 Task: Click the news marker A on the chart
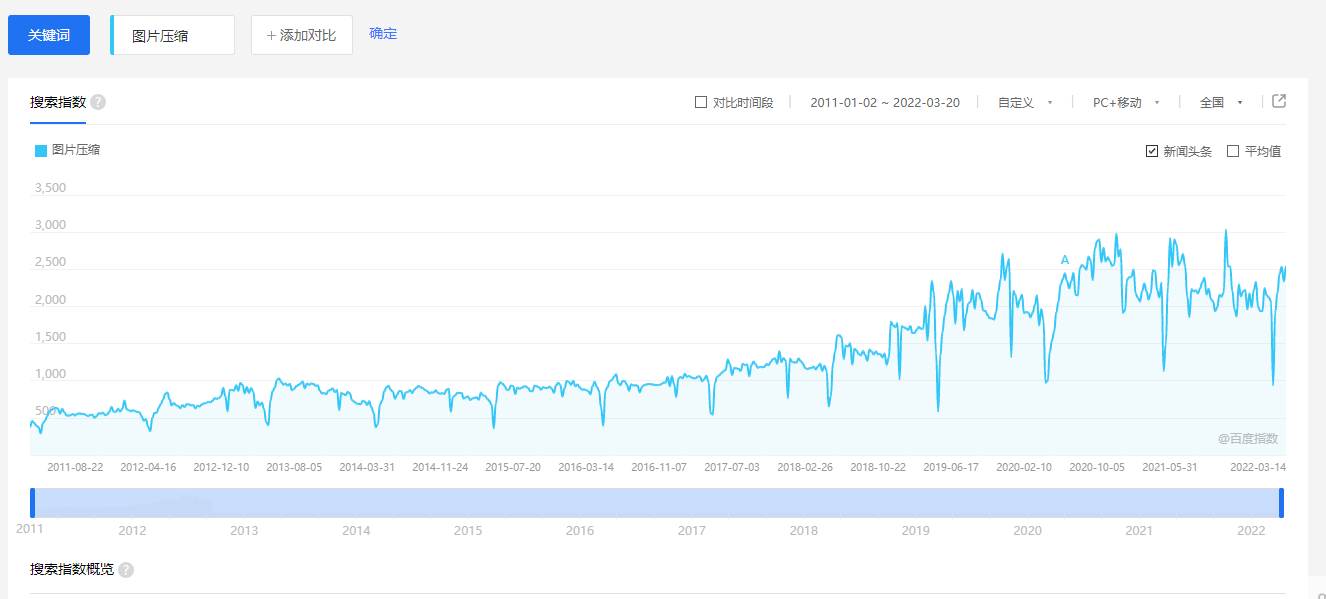pyautogui.click(x=1065, y=260)
